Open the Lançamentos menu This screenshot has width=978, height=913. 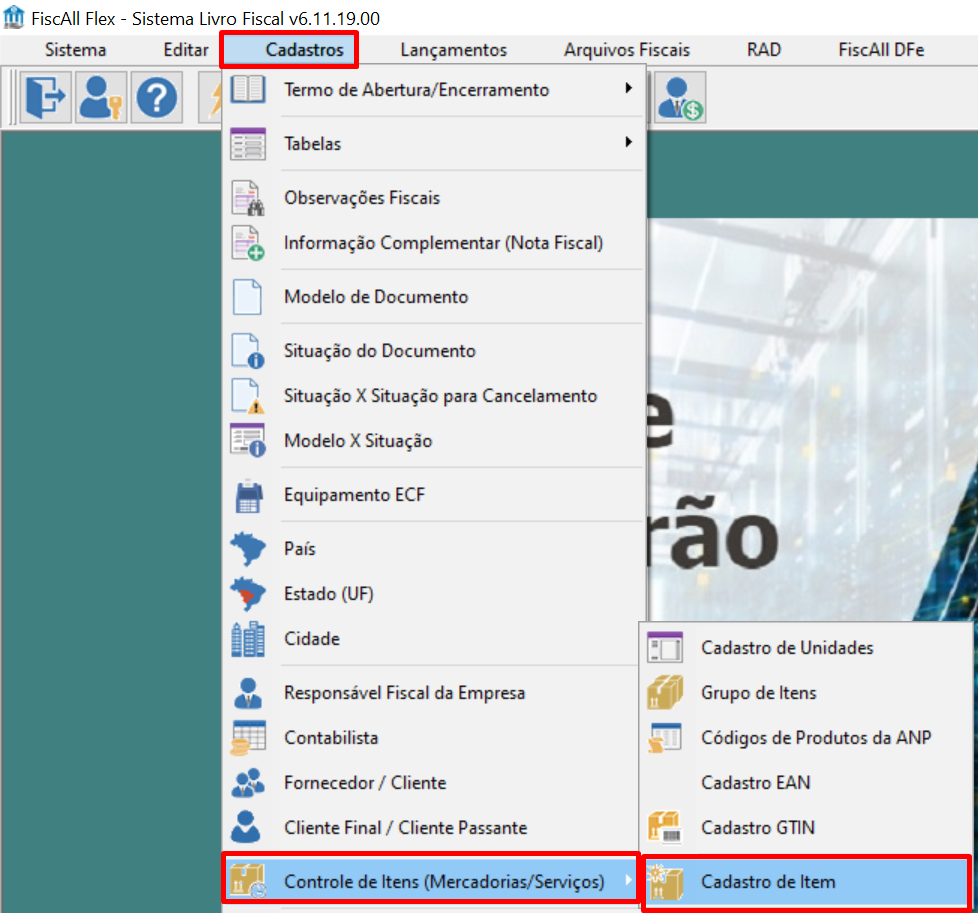(453, 50)
